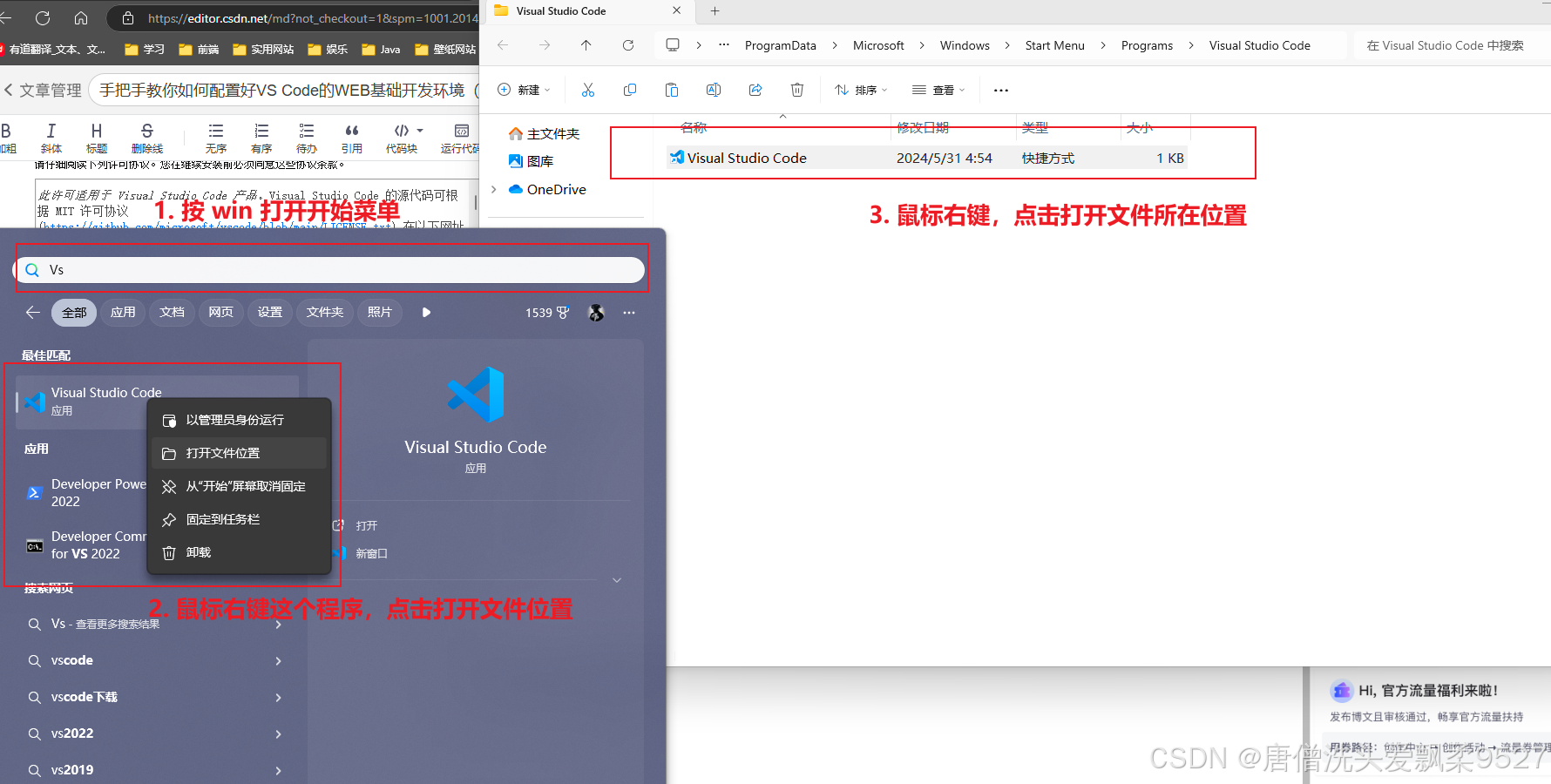
Task: Click File Explorer back navigation arrow
Action: point(503,45)
